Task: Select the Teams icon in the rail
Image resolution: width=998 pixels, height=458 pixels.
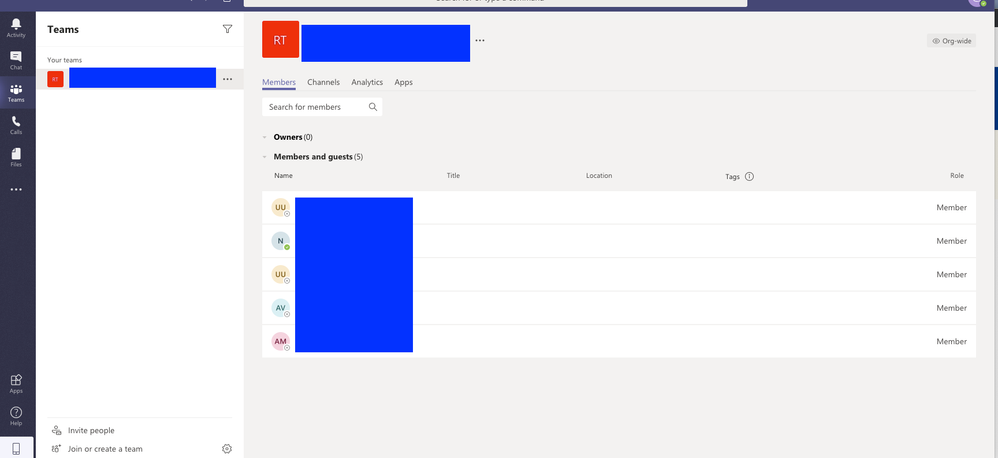Action: click(x=16, y=93)
